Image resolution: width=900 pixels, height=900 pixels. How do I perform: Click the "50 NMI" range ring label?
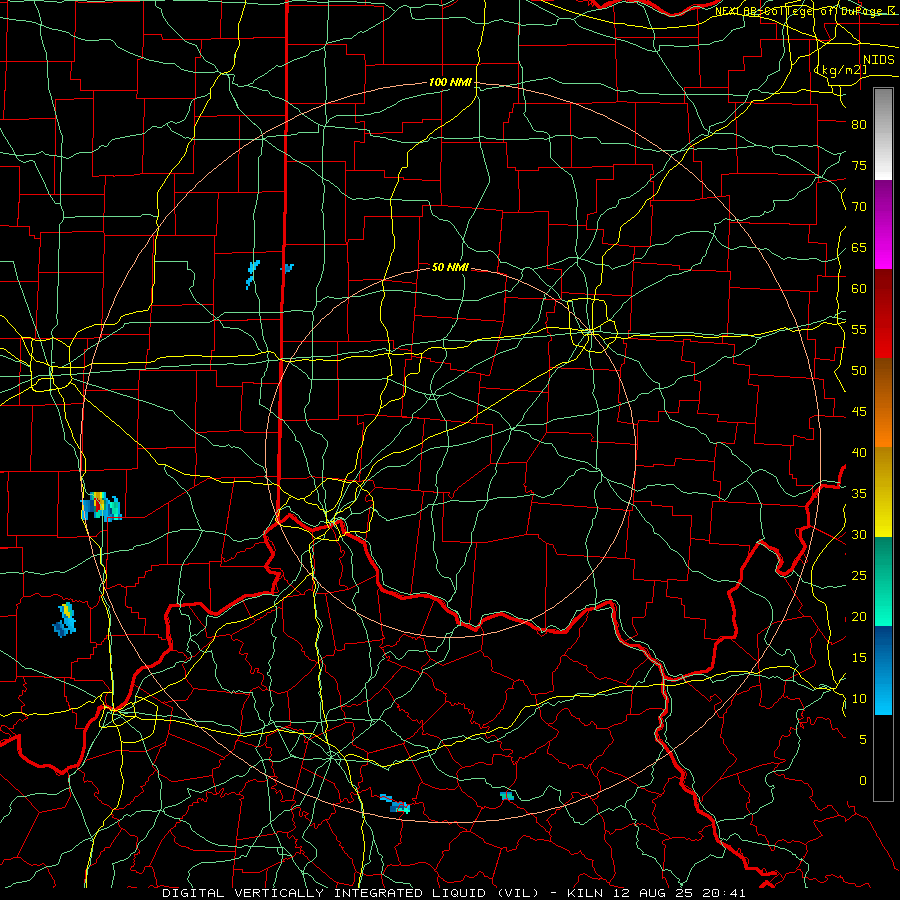(x=450, y=267)
